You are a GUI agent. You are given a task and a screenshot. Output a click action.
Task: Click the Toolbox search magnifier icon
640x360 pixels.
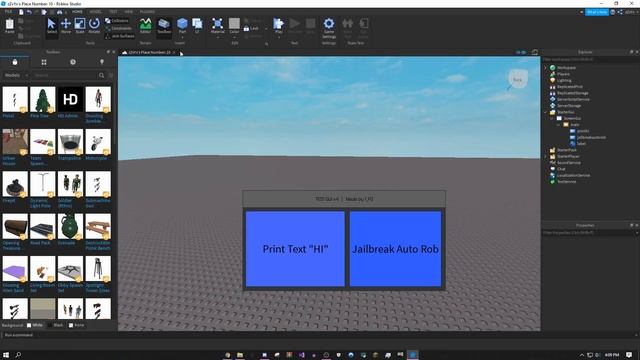101,75
